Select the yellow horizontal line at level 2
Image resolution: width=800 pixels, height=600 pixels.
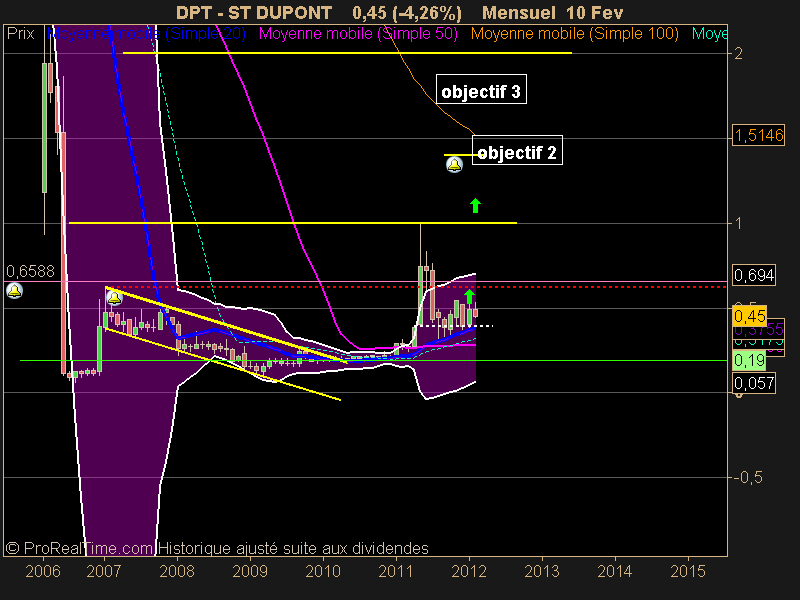click(347, 53)
